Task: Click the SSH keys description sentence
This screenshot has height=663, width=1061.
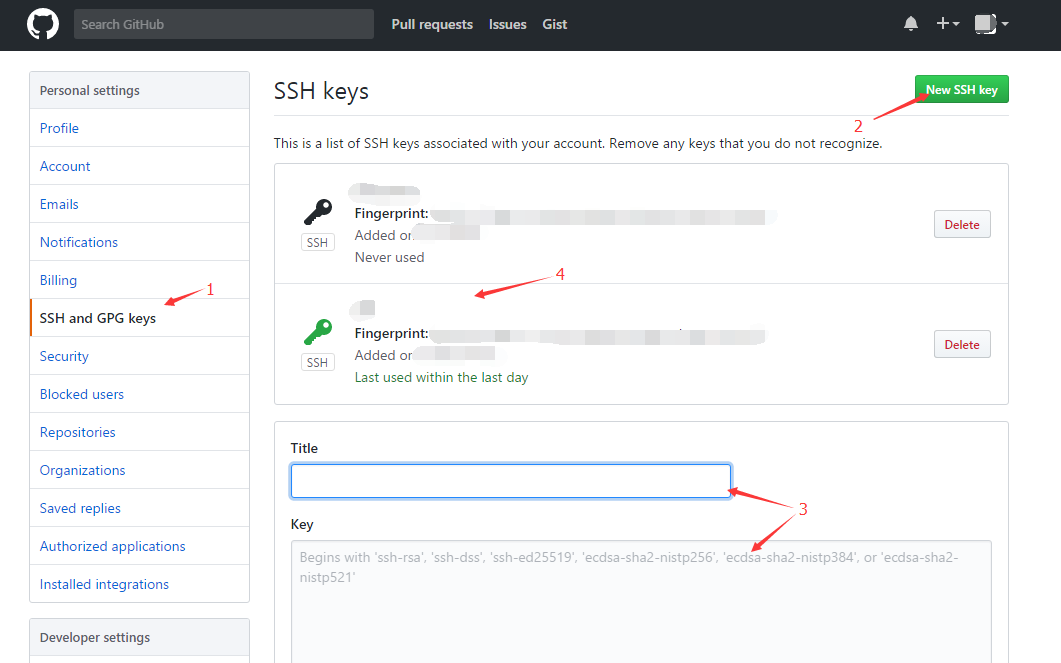Action: [578, 143]
